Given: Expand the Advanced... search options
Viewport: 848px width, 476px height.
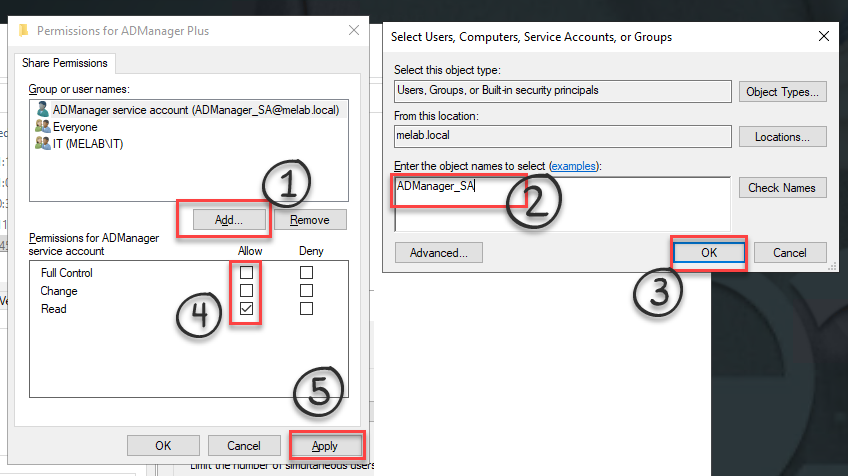Looking at the screenshot, I should pos(439,253).
